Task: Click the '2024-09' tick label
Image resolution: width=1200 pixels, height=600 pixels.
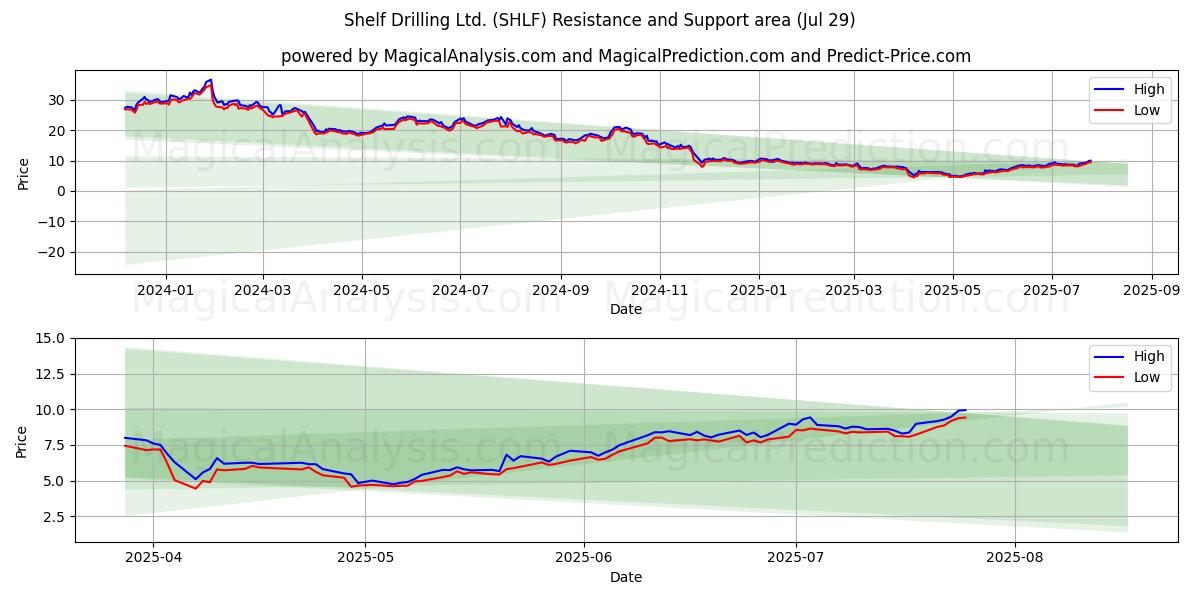Action: [x=560, y=290]
